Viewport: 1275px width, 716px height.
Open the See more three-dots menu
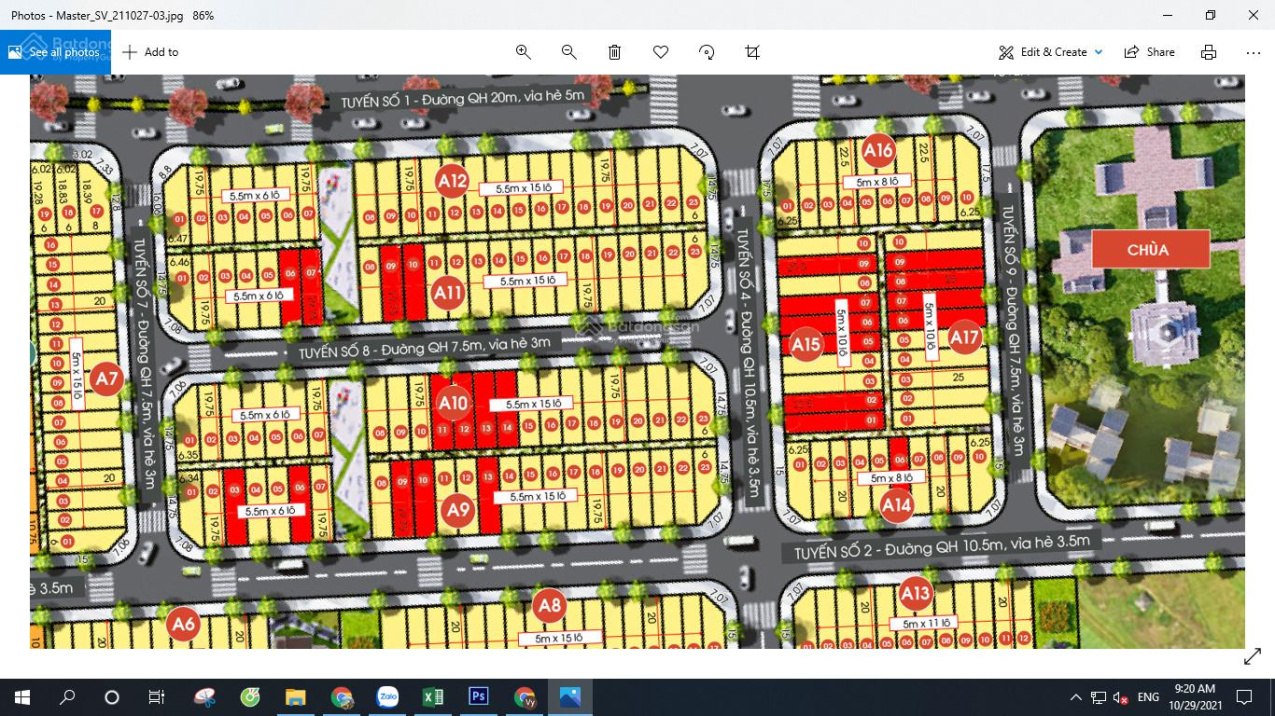click(1253, 52)
